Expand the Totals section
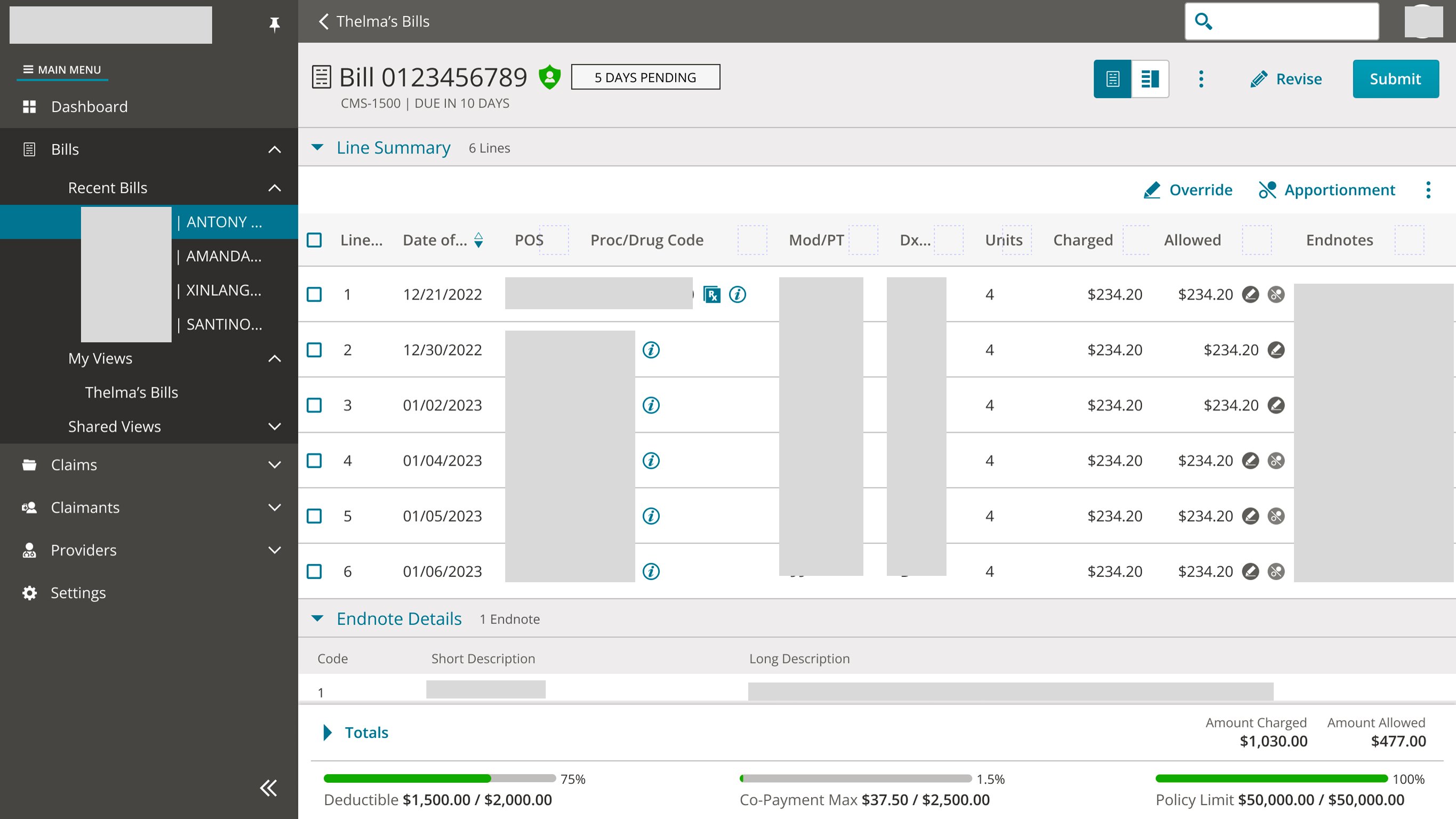The width and height of the screenshot is (1456, 819). pos(328,733)
